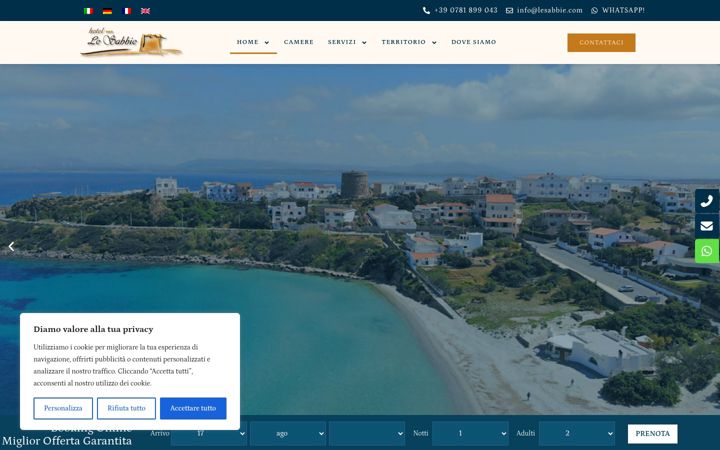720x450 pixels.
Task: Switch site language to English UK flag
Action: pyautogui.click(x=145, y=11)
